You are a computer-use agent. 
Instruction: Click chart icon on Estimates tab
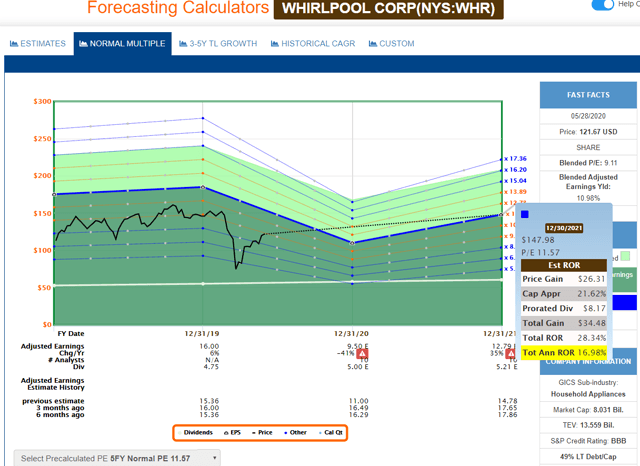[x=14, y=44]
